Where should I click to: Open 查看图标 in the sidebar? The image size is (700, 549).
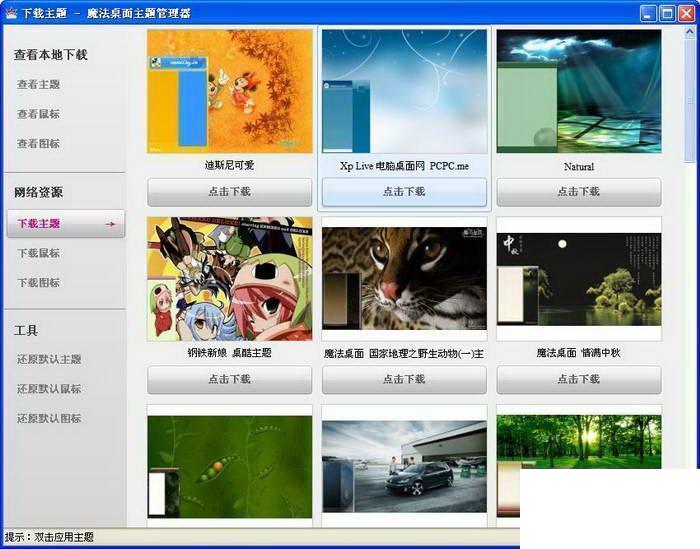[x=38, y=143]
